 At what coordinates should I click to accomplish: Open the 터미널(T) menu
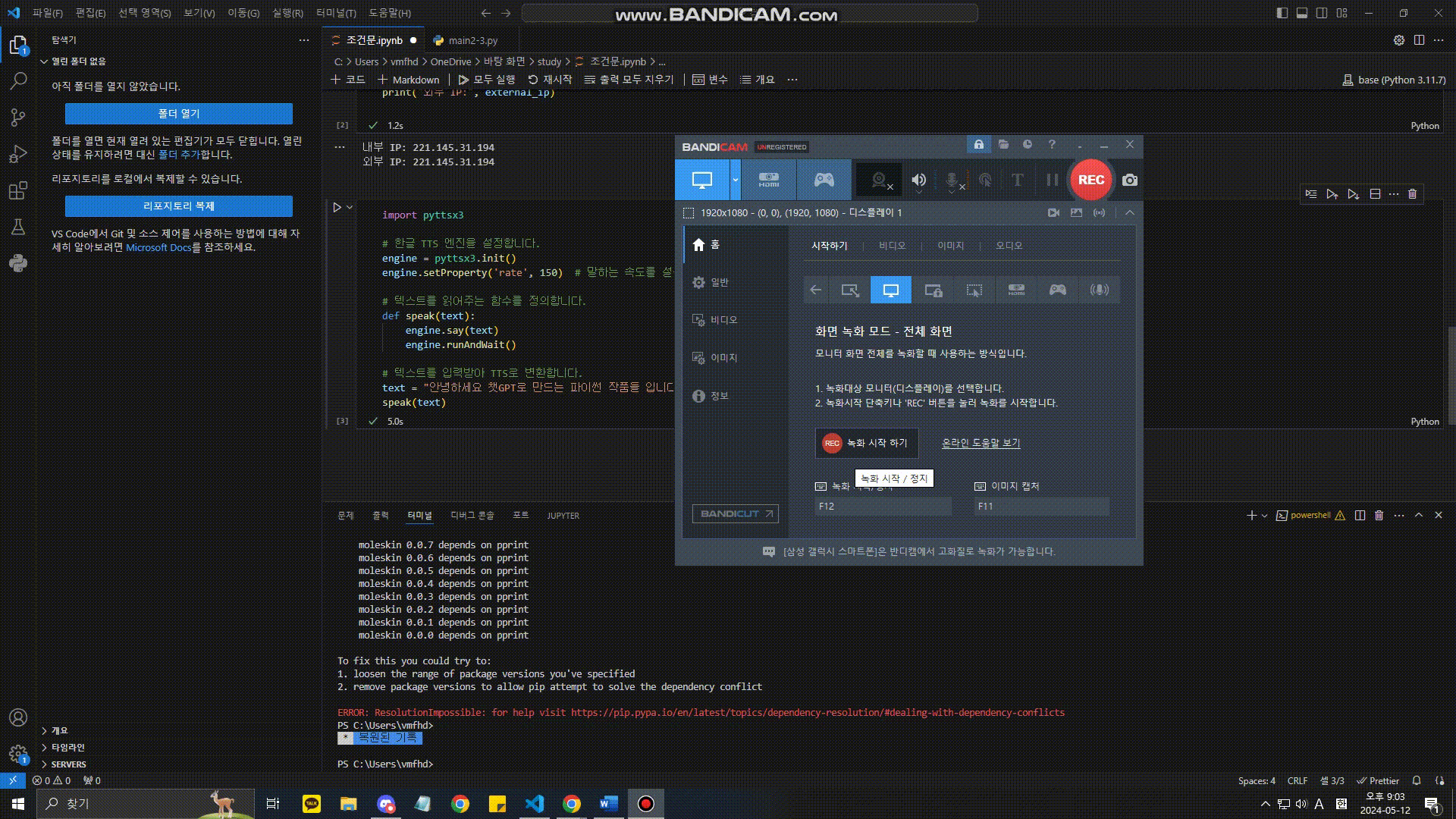[335, 13]
